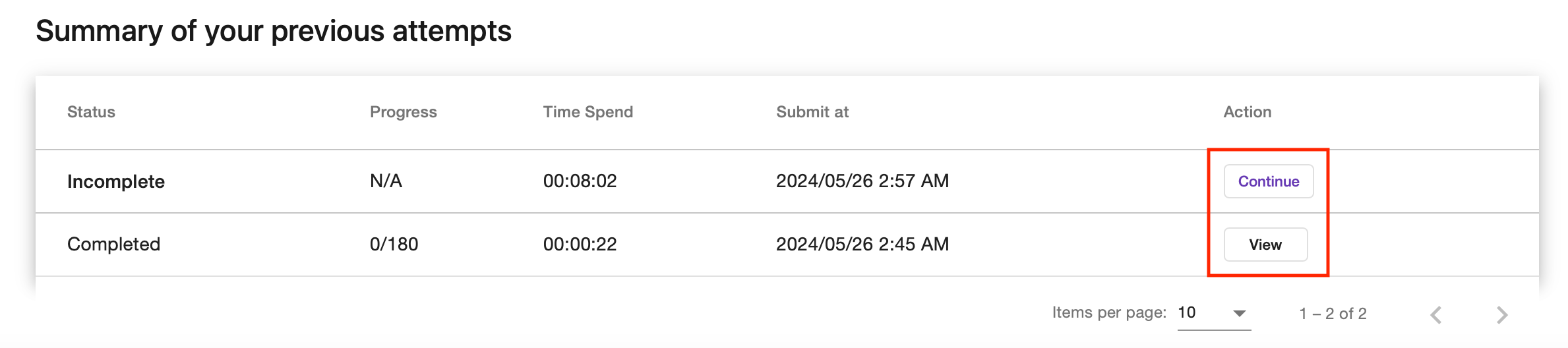Click the 00:08:02 time spent cell

(580, 181)
